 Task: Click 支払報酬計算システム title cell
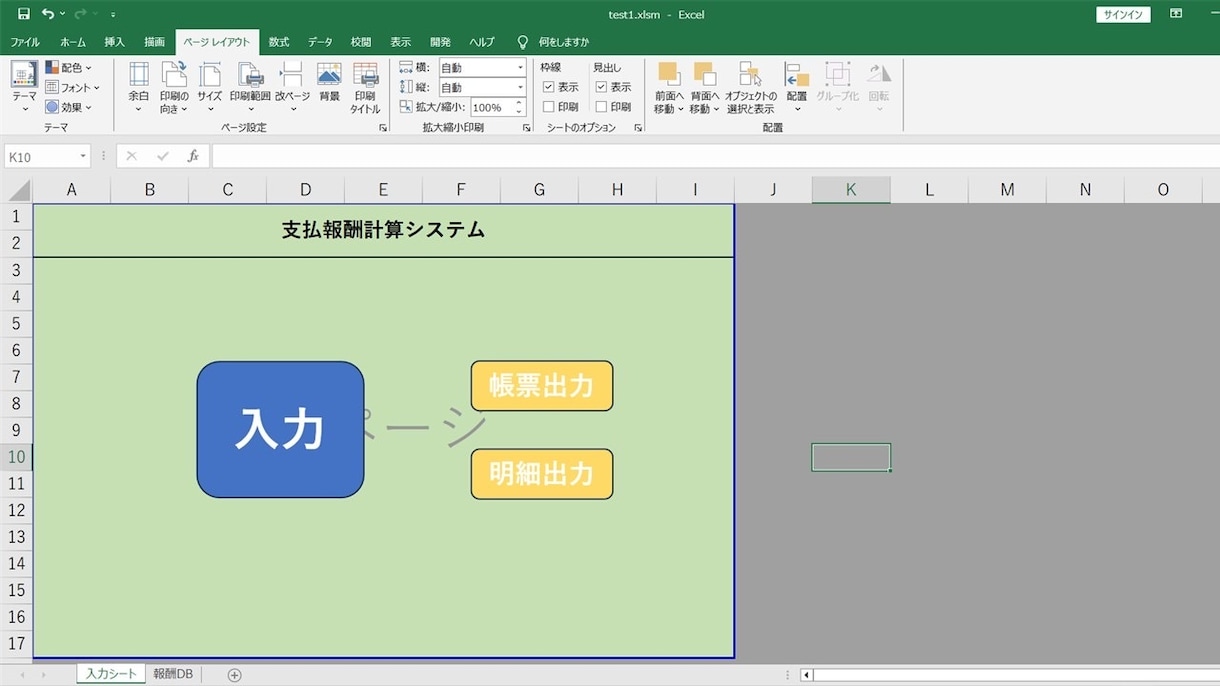coord(383,230)
